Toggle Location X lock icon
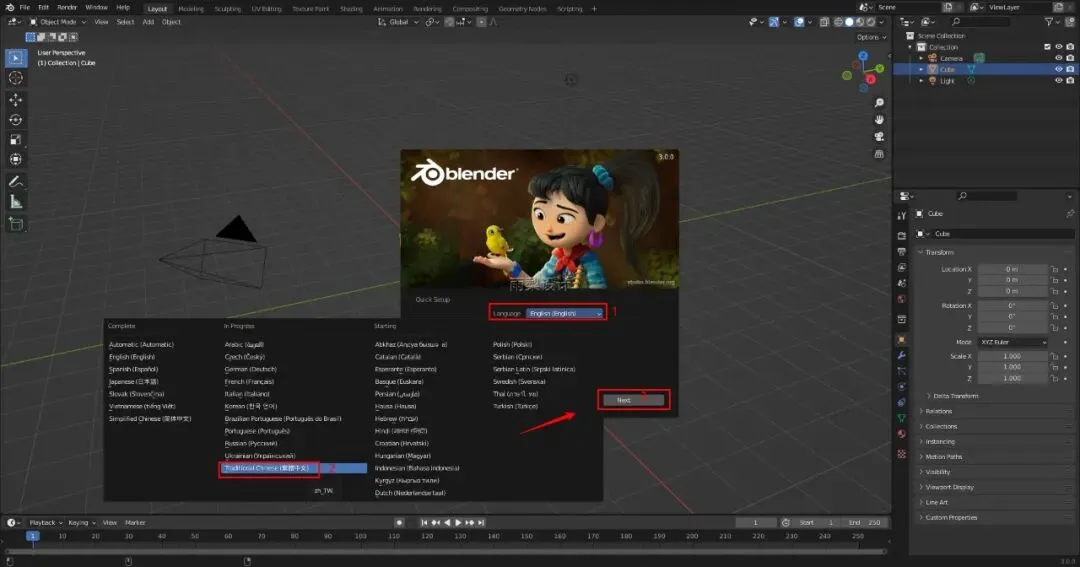This screenshot has height=567, width=1080. 1054,269
